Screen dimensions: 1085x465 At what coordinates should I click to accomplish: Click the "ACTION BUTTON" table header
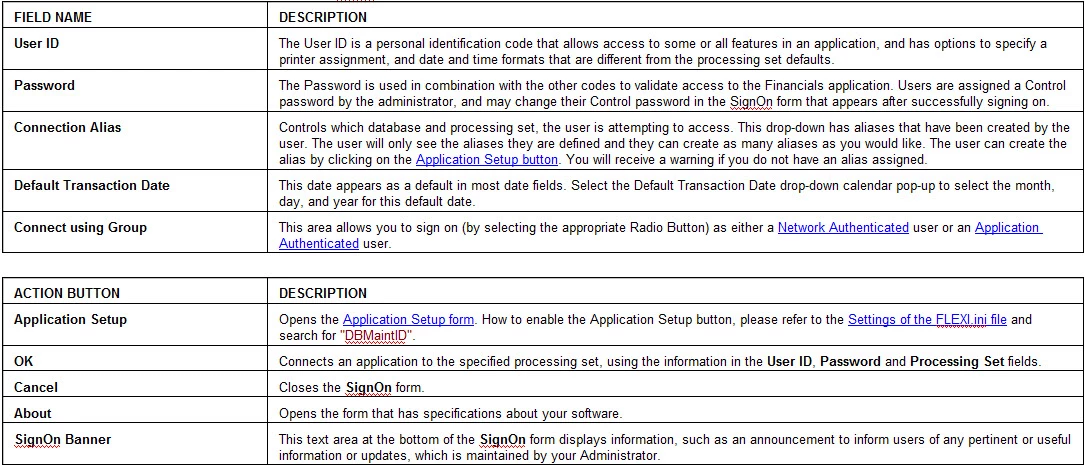tap(66, 293)
